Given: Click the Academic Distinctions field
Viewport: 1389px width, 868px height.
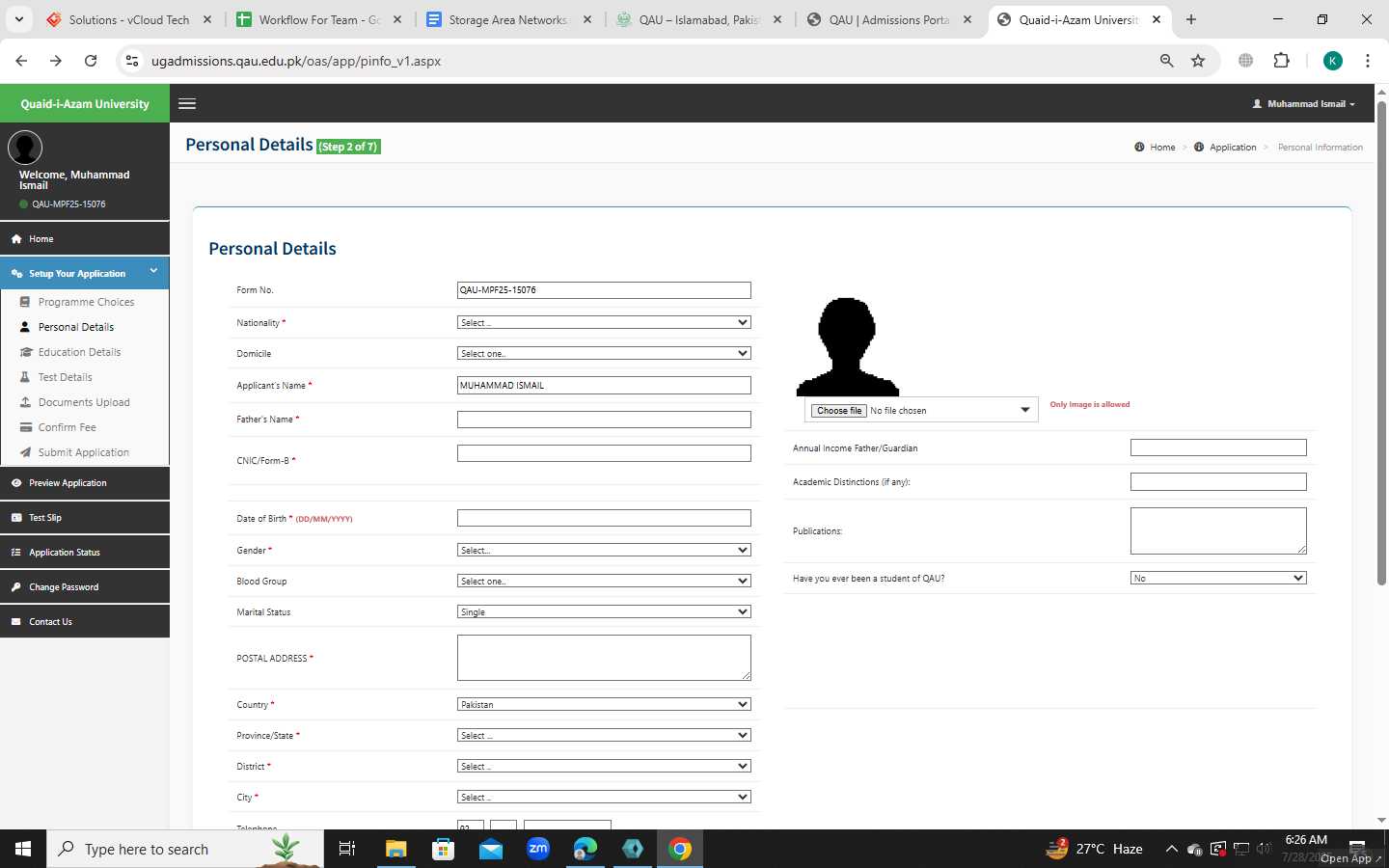Looking at the screenshot, I should pyautogui.click(x=1218, y=481).
